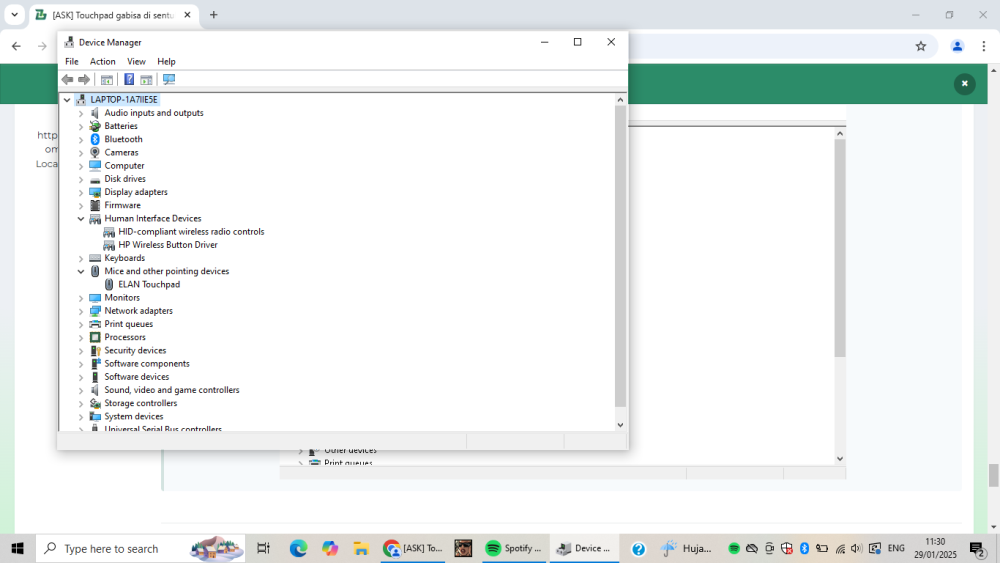Click background screenshot's scrollbar down arrow
Viewport: 1000px width, 563px height.
[x=840, y=458]
